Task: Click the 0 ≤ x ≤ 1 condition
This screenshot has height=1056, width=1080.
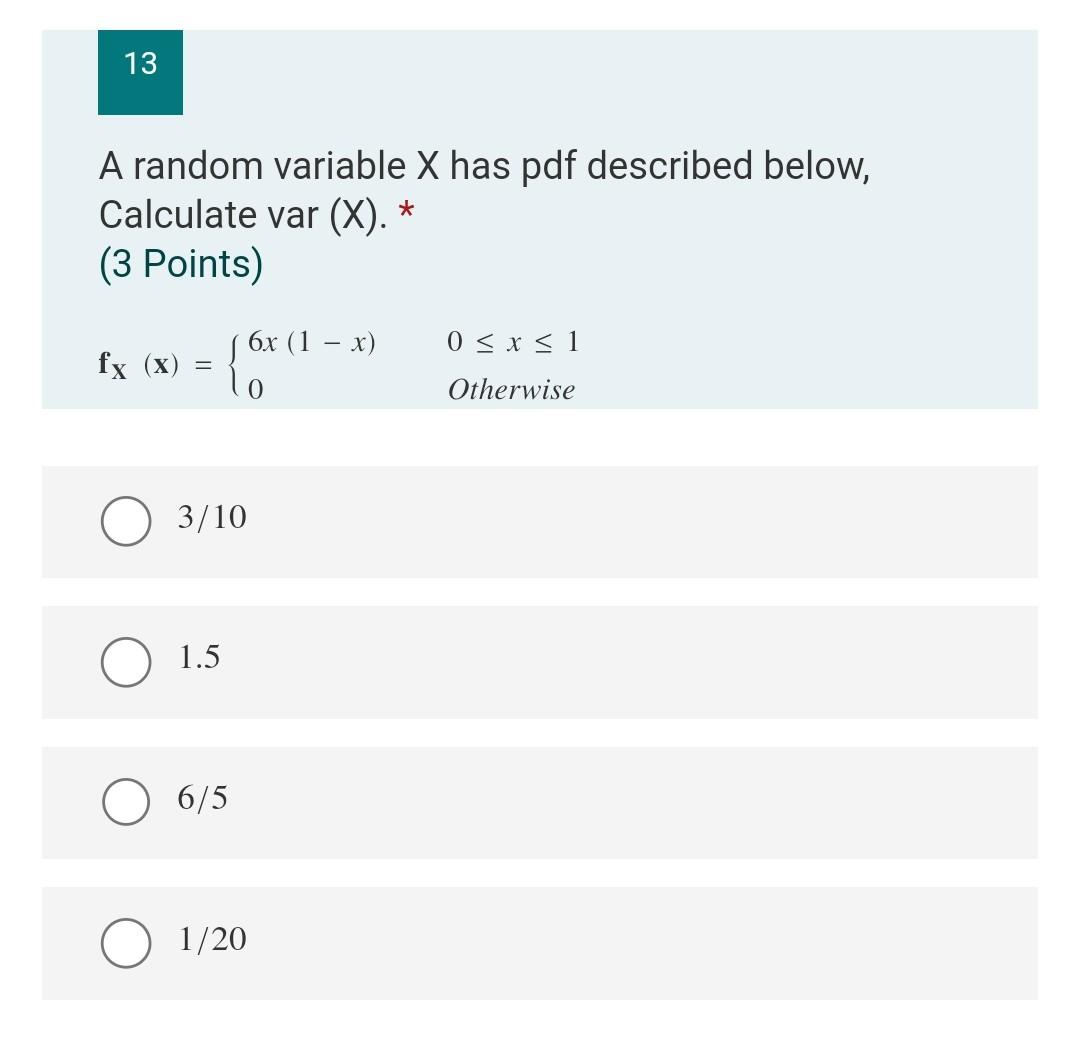Action: [x=512, y=342]
